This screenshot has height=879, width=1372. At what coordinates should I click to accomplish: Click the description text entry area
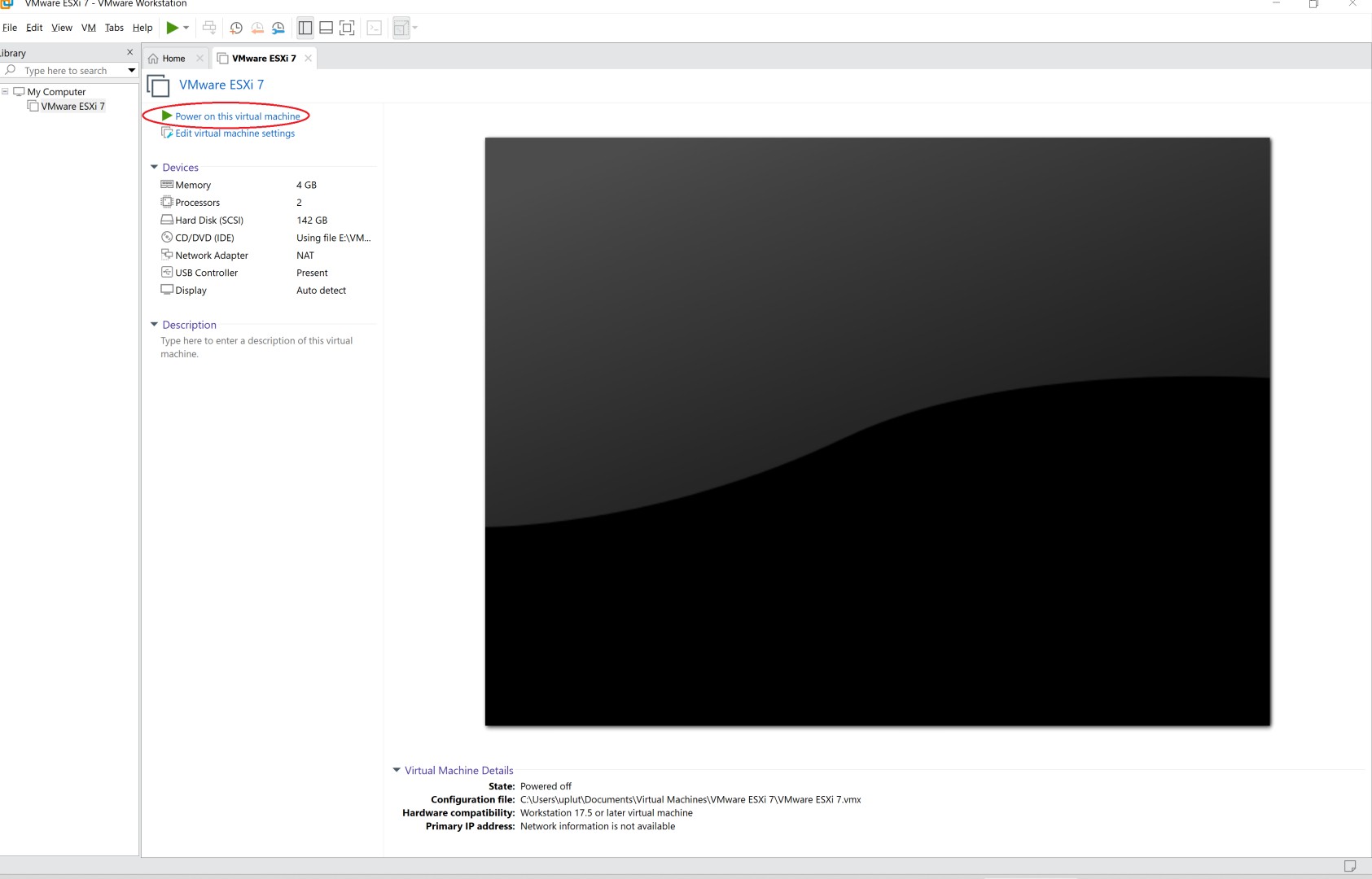tap(256, 348)
